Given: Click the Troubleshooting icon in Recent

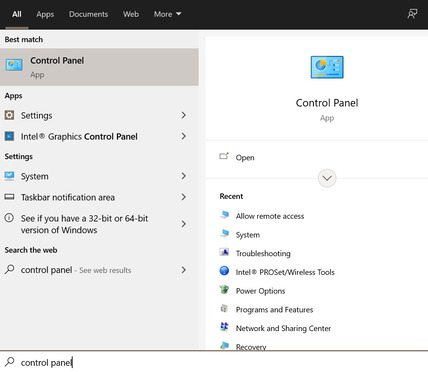Looking at the screenshot, I should 224,252.
